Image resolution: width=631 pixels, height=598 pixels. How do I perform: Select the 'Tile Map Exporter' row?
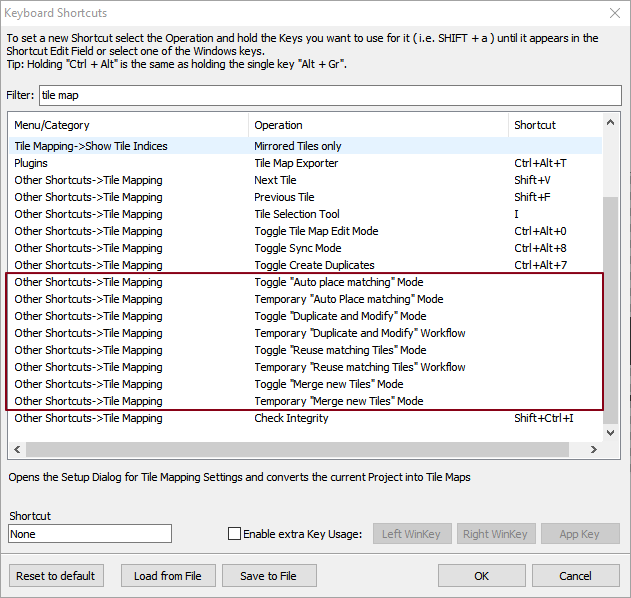tap(305, 163)
